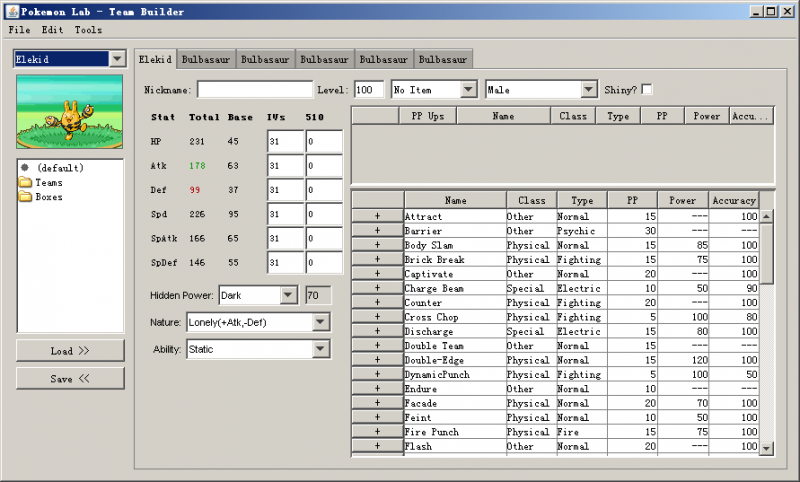800x482 pixels.
Task: Click the Hidden Power value 70 field
Action: (x=318, y=295)
